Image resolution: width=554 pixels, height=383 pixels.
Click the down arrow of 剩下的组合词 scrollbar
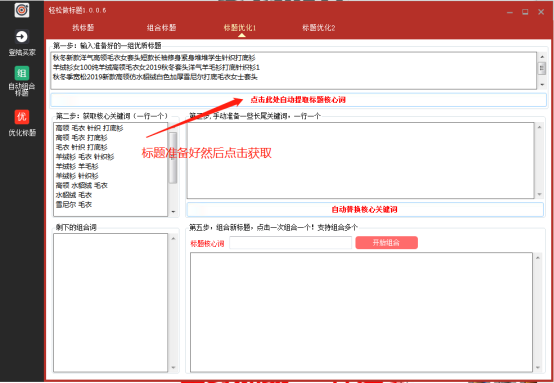click(x=173, y=368)
